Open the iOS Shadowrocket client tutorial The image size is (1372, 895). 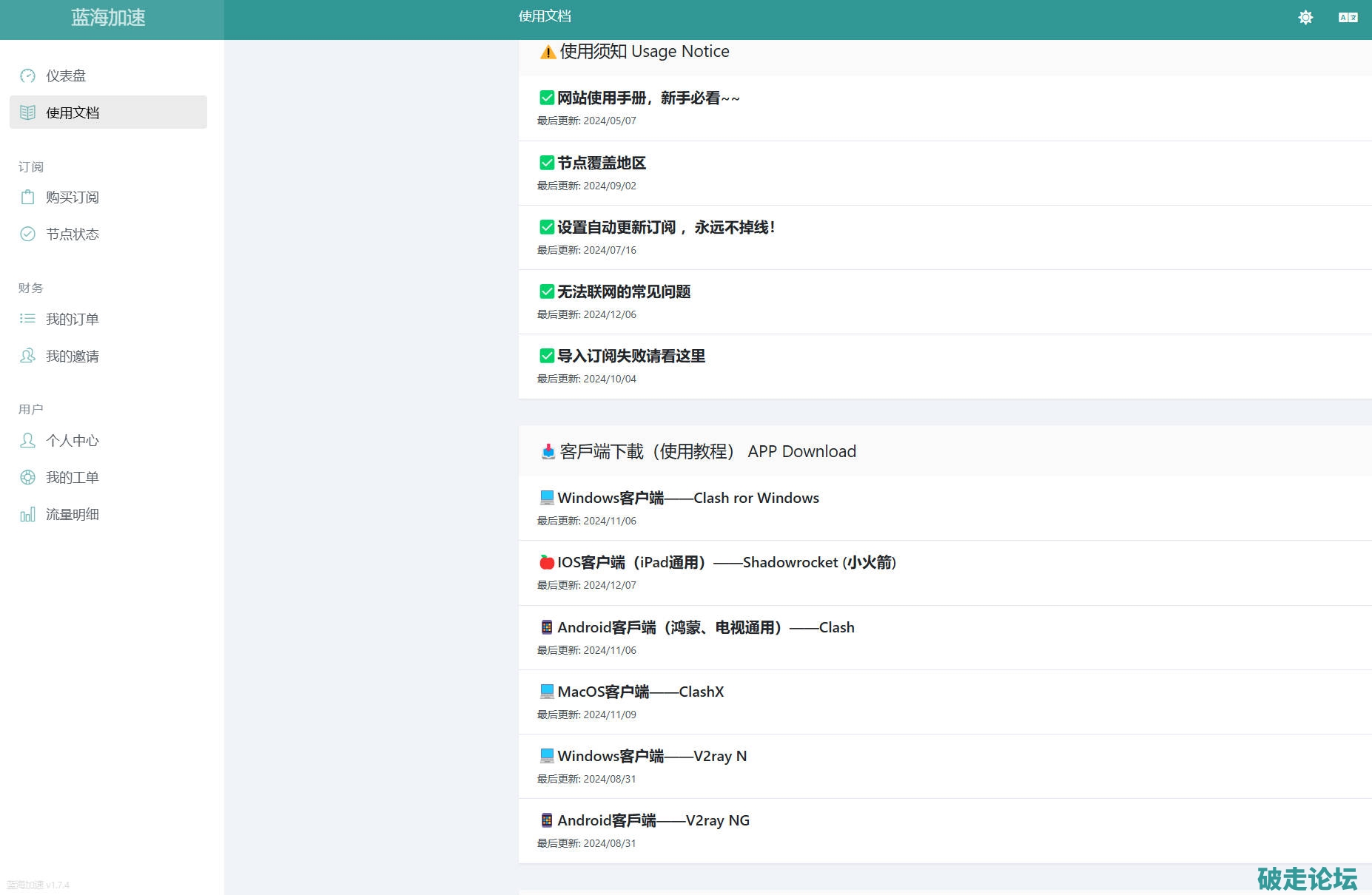point(726,562)
